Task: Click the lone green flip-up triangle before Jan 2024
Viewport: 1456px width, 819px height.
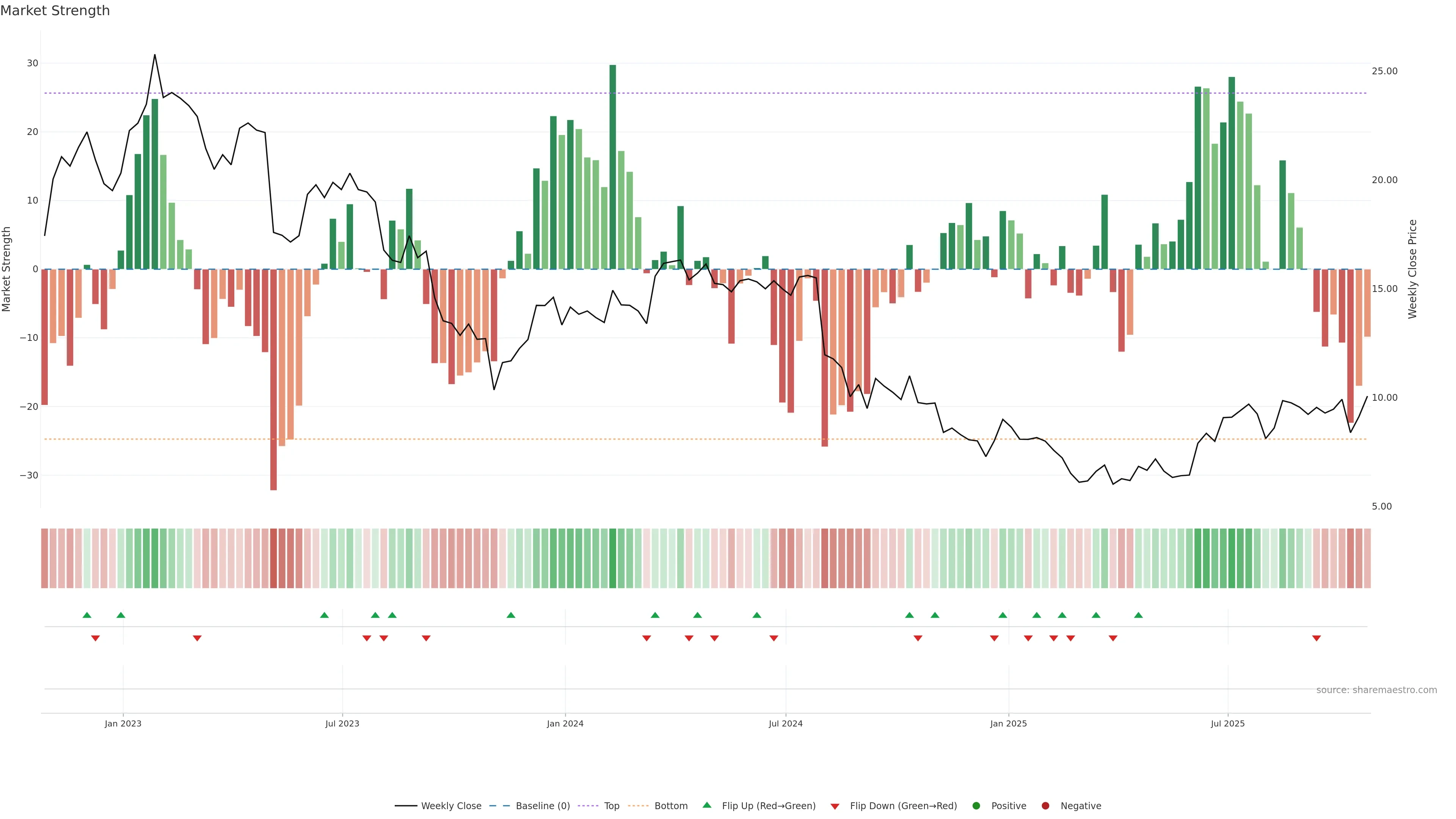Action: click(x=511, y=615)
